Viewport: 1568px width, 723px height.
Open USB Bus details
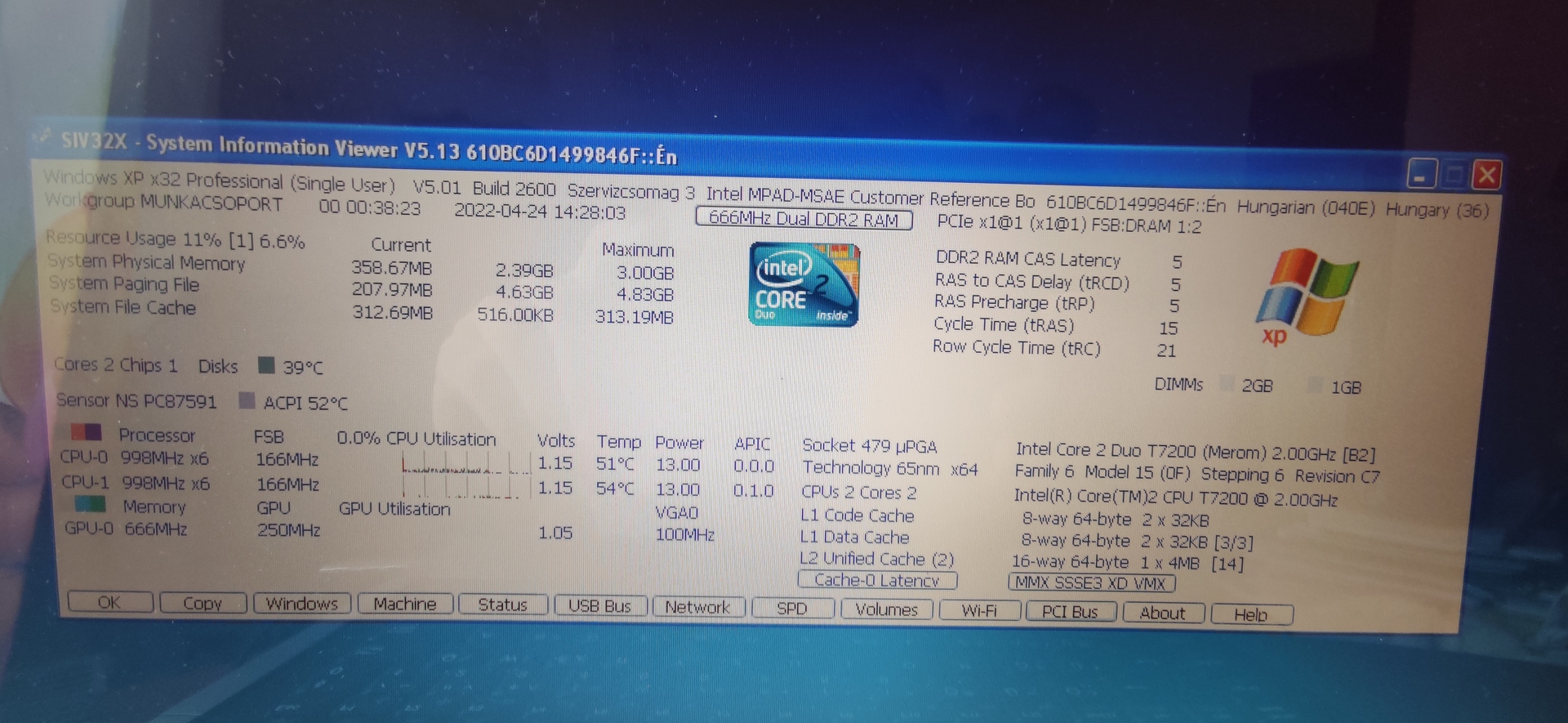pos(600,606)
